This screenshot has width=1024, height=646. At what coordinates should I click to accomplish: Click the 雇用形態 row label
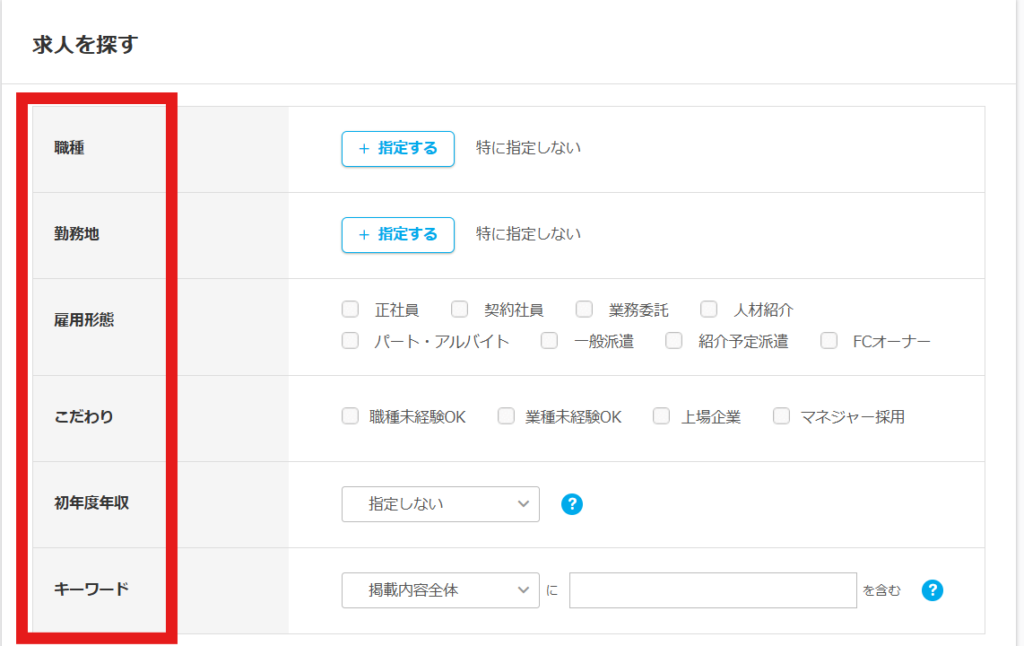pyautogui.click(x=84, y=321)
